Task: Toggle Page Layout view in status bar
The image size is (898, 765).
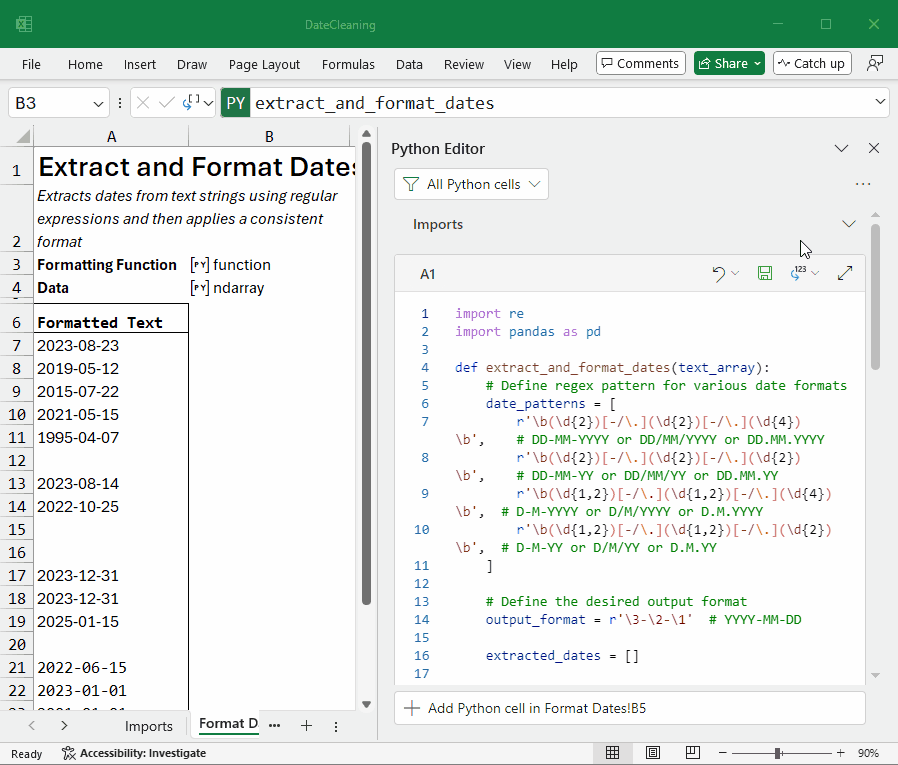Action: click(652, 753)
